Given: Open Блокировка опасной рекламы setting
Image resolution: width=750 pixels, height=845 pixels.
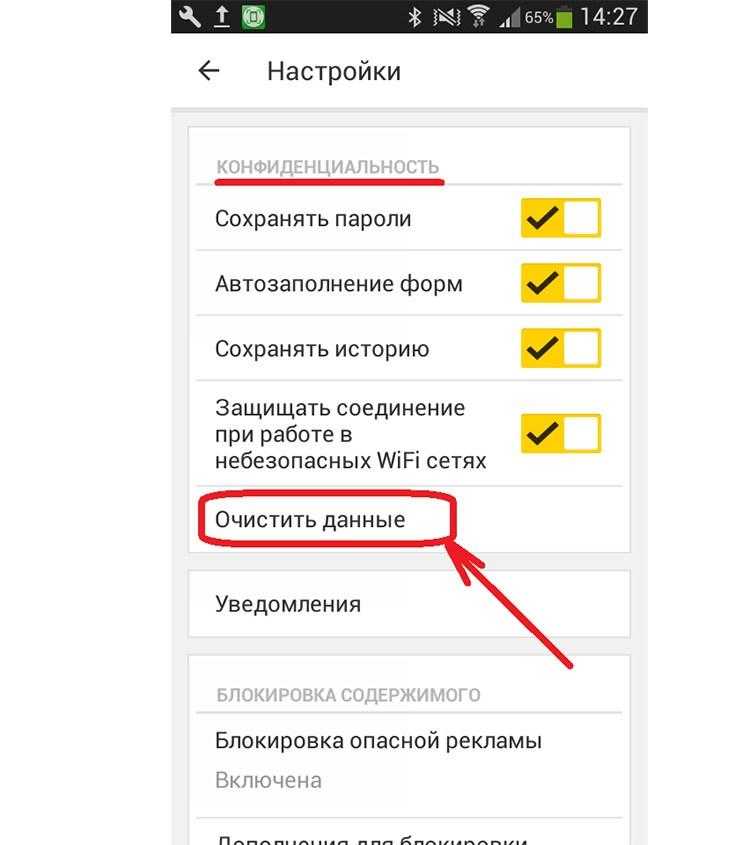Looking at the screenshot, I should tap(409, 760).
